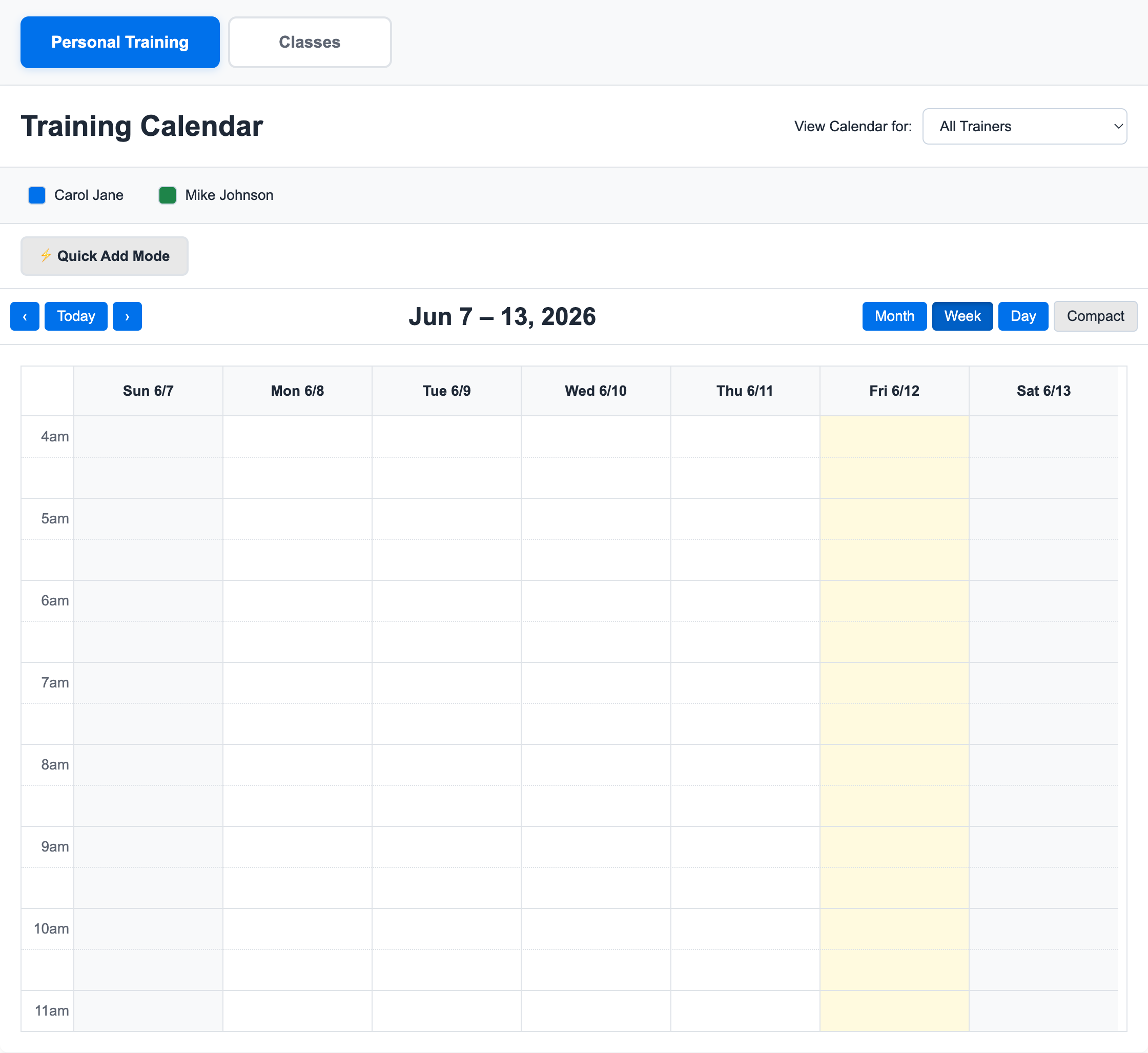Click the Jun 7 – 13, 2026 title
1148x1053 pixels.
[502, 317]
